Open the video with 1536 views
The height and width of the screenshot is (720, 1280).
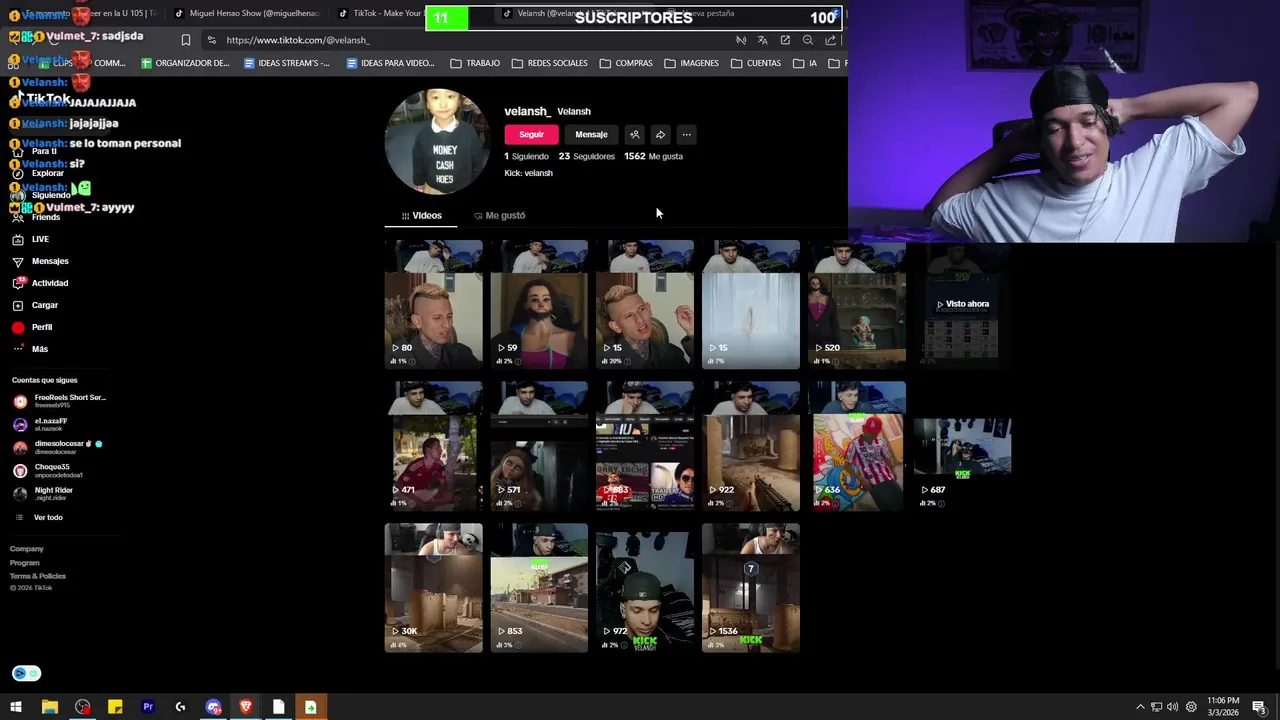(x=751, y=588)
